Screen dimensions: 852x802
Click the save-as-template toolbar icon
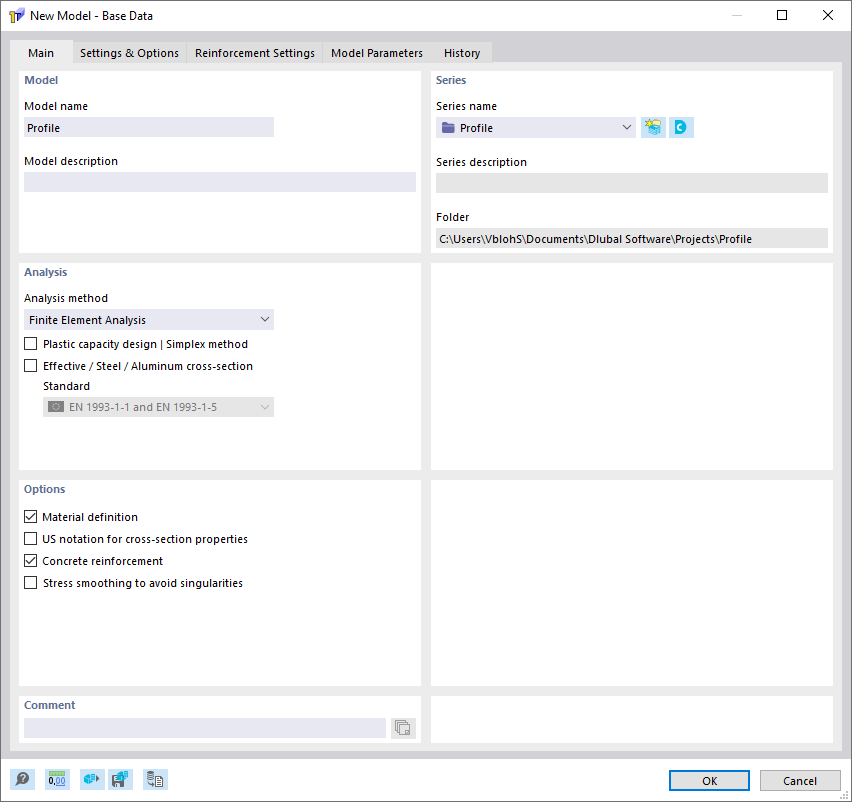click(121, 779)
